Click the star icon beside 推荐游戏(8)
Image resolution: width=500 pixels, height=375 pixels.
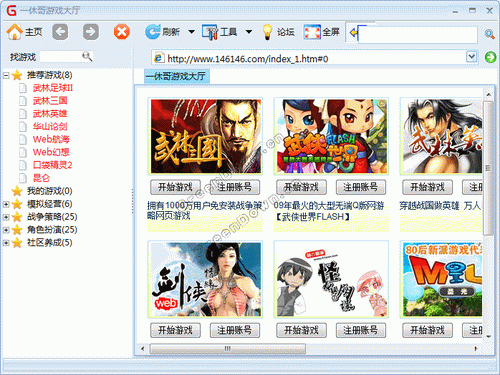pos(17,75)
